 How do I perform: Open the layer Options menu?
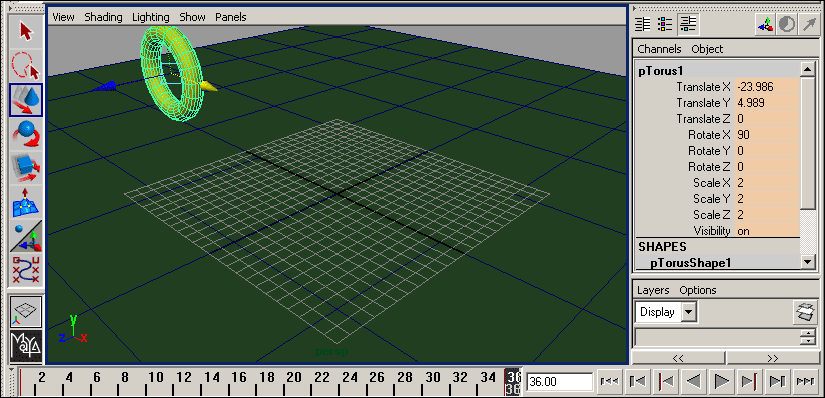pos(698,290)
